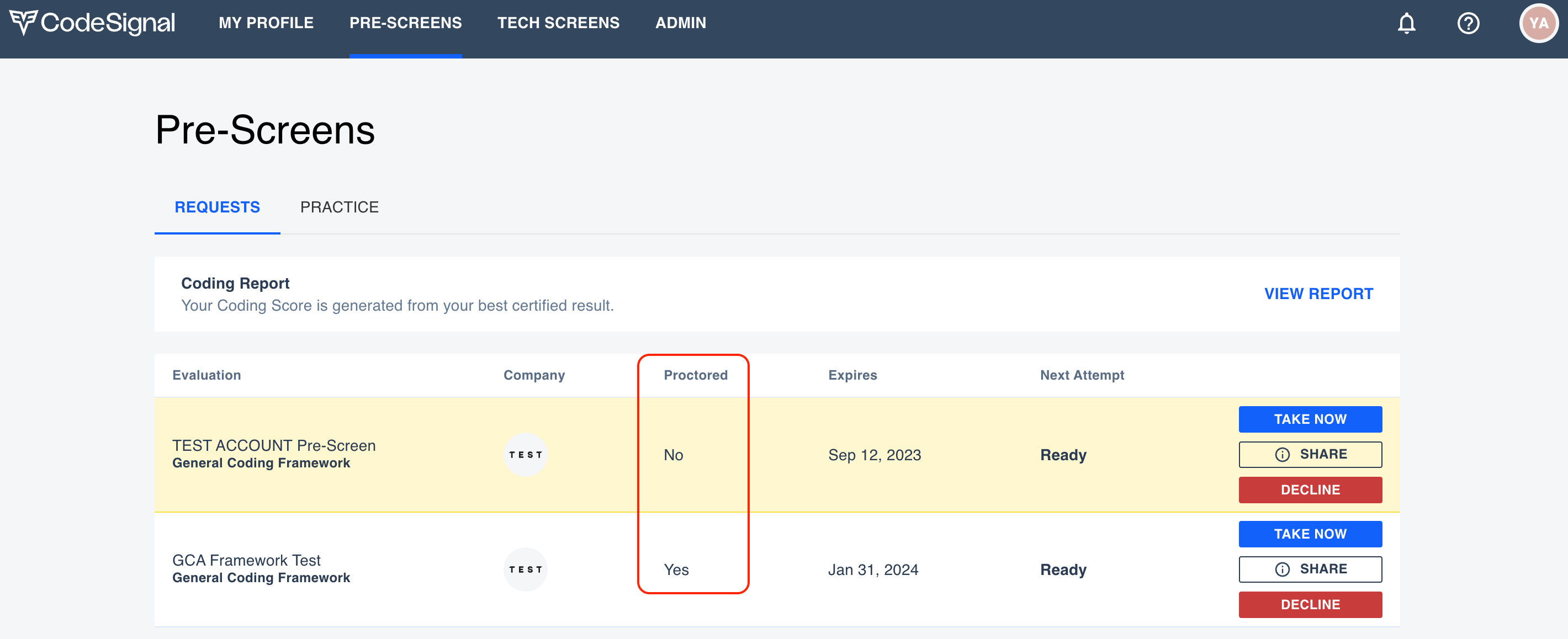This screenshot has height=639, width=1568.
Task: Click info icon in second row SHARE button
Action: pos(1282,569)
